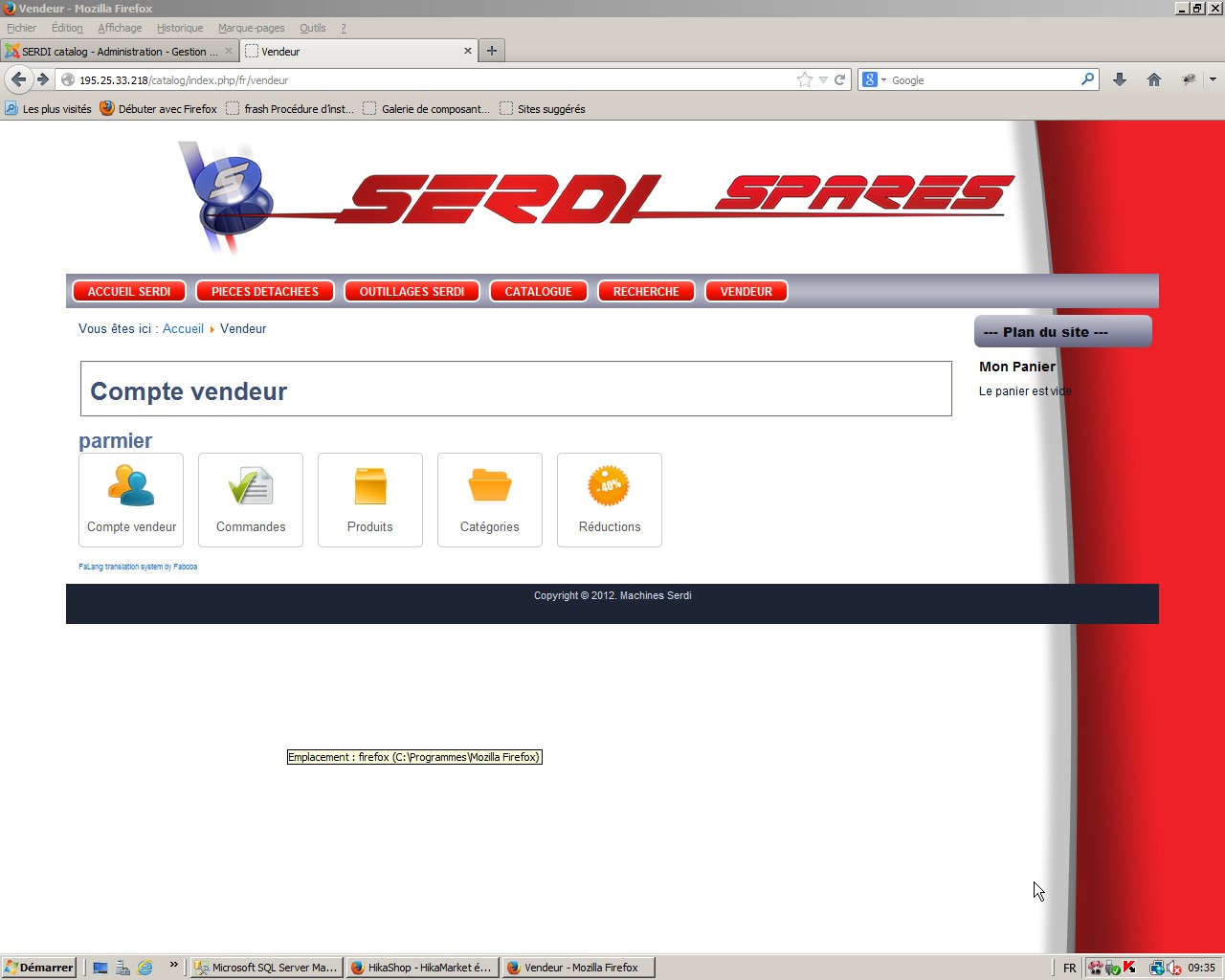Follow the Accueil breadcrumb link
This screenshot has width=1225, height=980.
(183, 328)
